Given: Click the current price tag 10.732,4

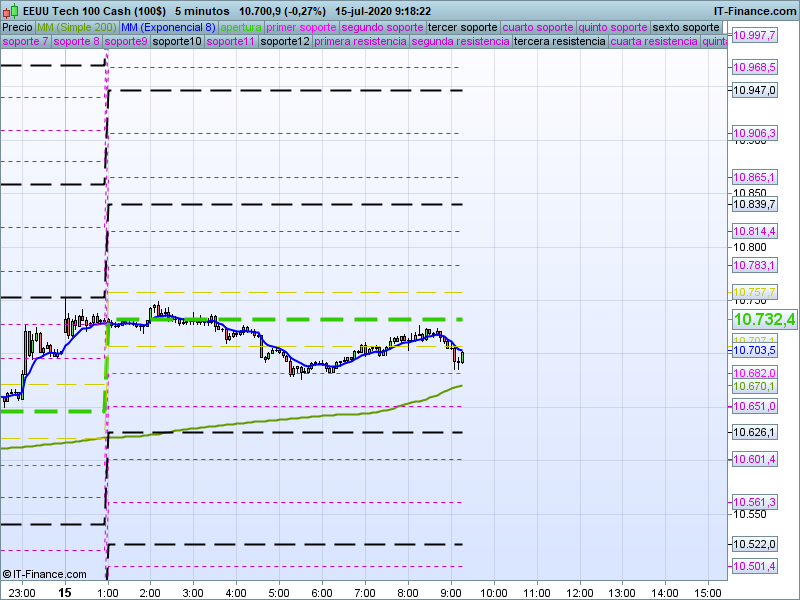Looking at the screenshot, I should click(764, 319).
